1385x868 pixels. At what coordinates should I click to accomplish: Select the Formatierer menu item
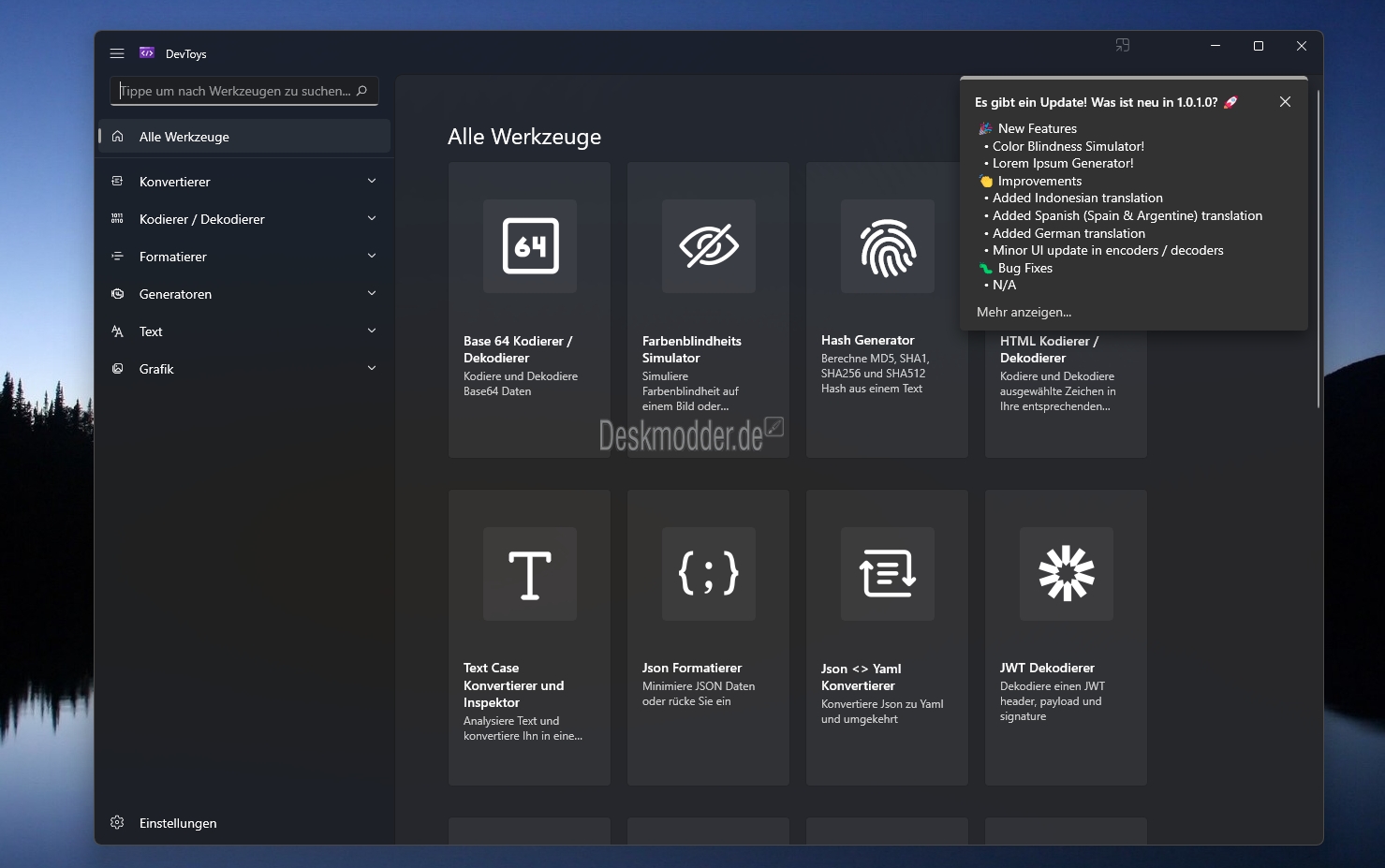pos(244,257)
